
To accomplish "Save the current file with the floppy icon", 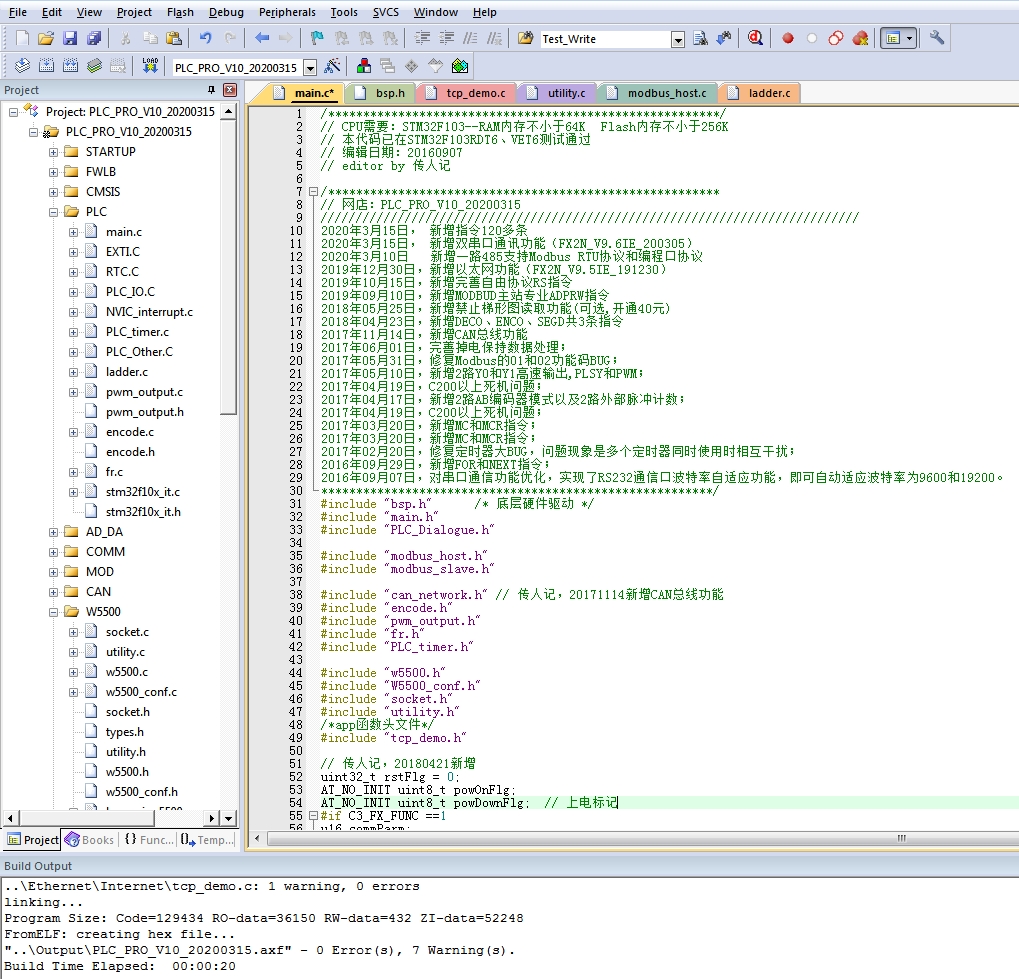I will 70,38.
